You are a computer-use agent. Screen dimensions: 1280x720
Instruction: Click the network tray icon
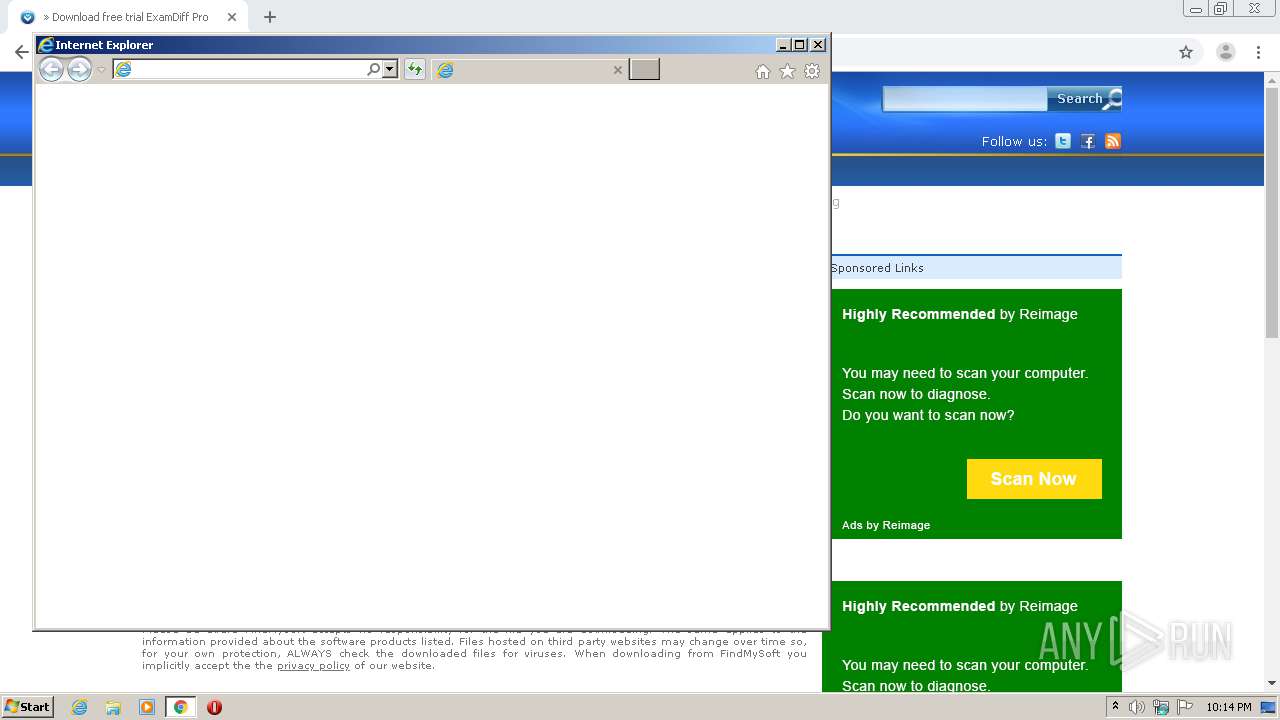coord(1161,707)
